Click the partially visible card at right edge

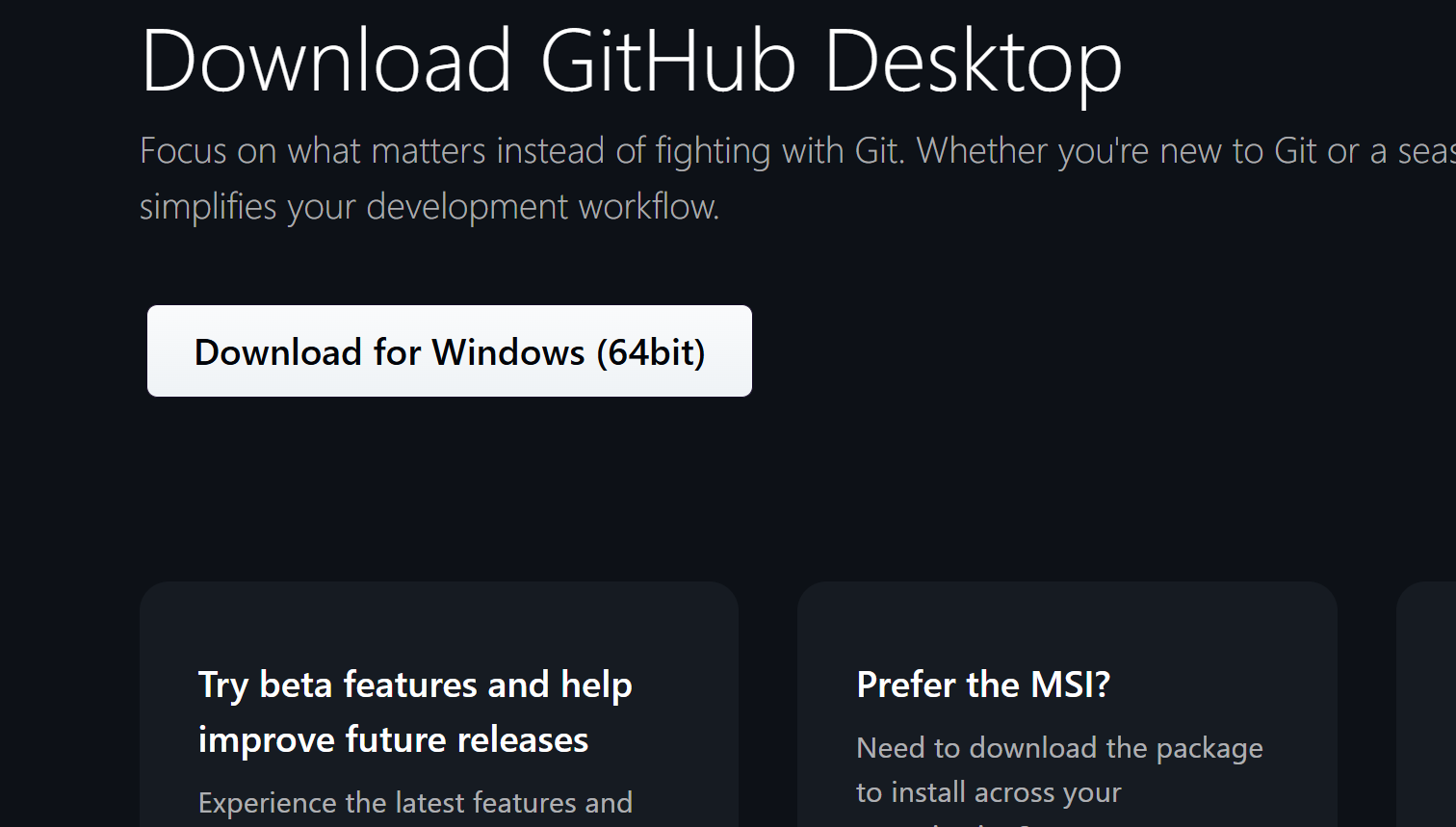point(1426,704)
